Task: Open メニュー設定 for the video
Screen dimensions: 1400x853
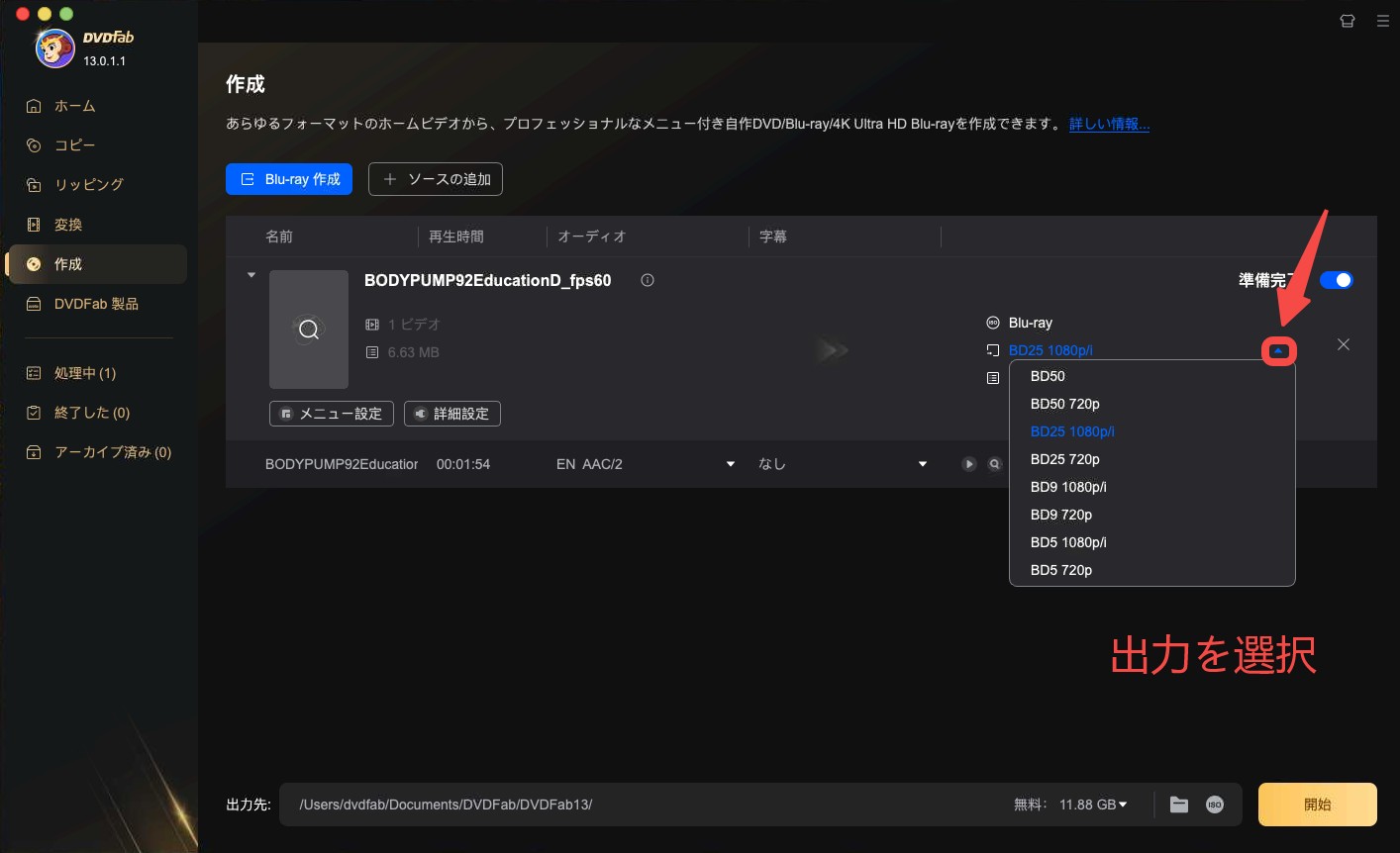Action: click(332, 414)
